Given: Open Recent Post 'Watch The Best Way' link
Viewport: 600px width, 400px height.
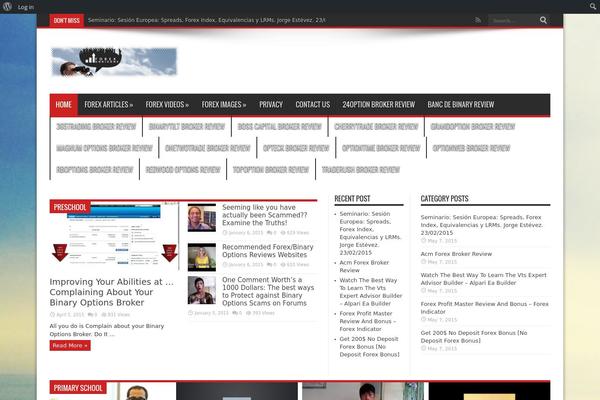Looking at the screenshot, I should click(370, 292).
